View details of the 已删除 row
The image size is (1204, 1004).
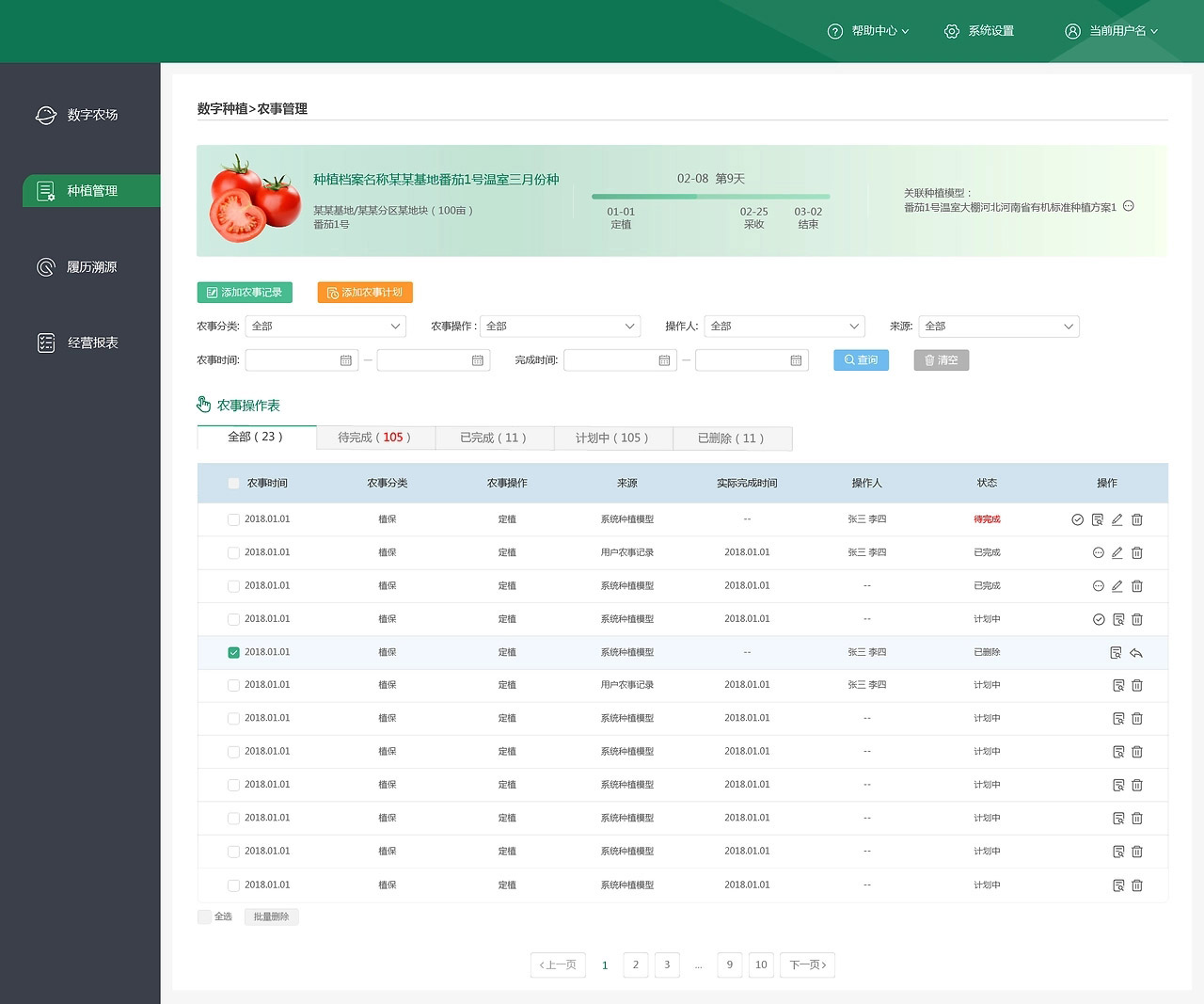click(x=1116, y=653)
